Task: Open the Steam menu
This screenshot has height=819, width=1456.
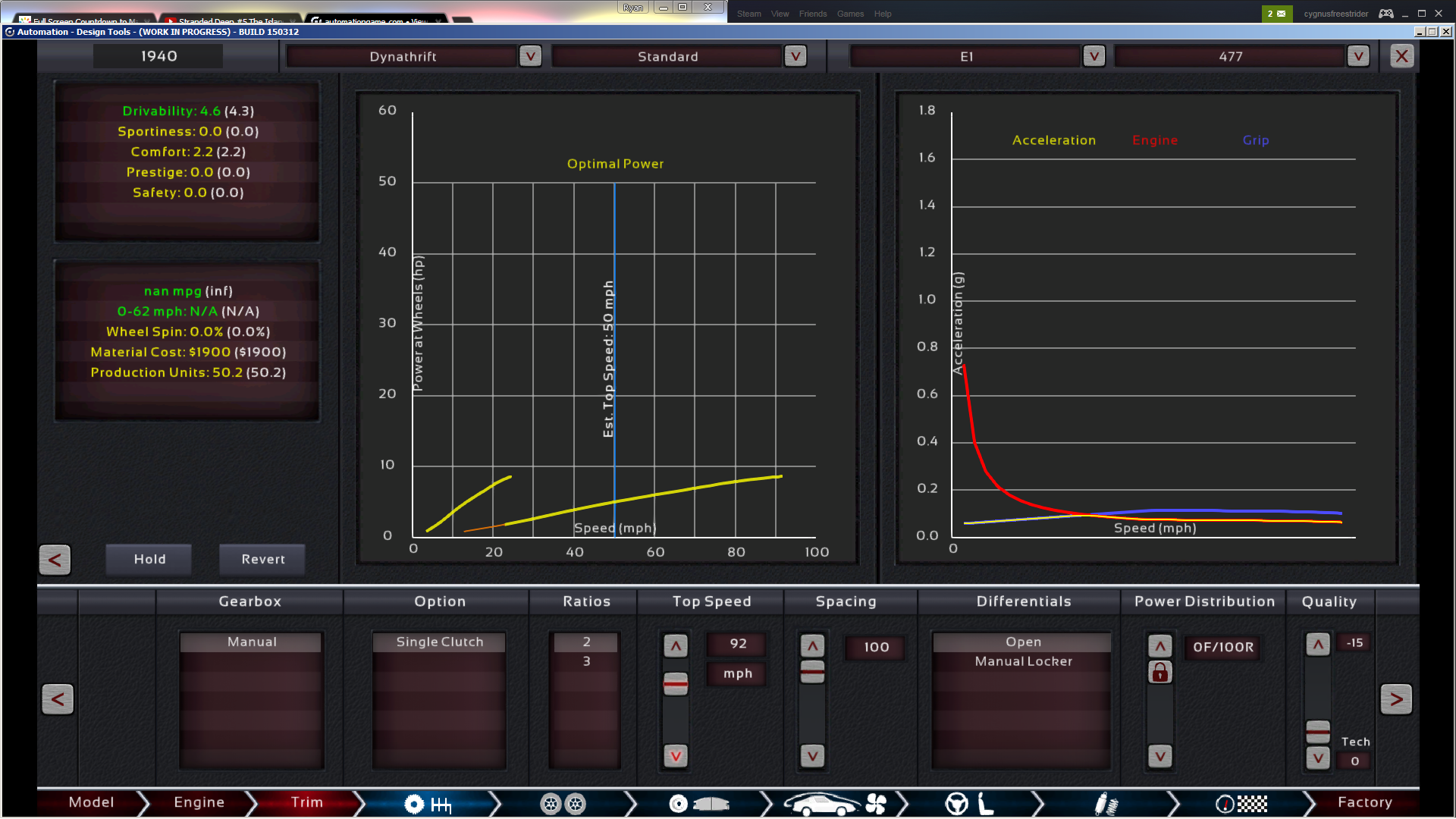Action: click(x=748, y=14)
